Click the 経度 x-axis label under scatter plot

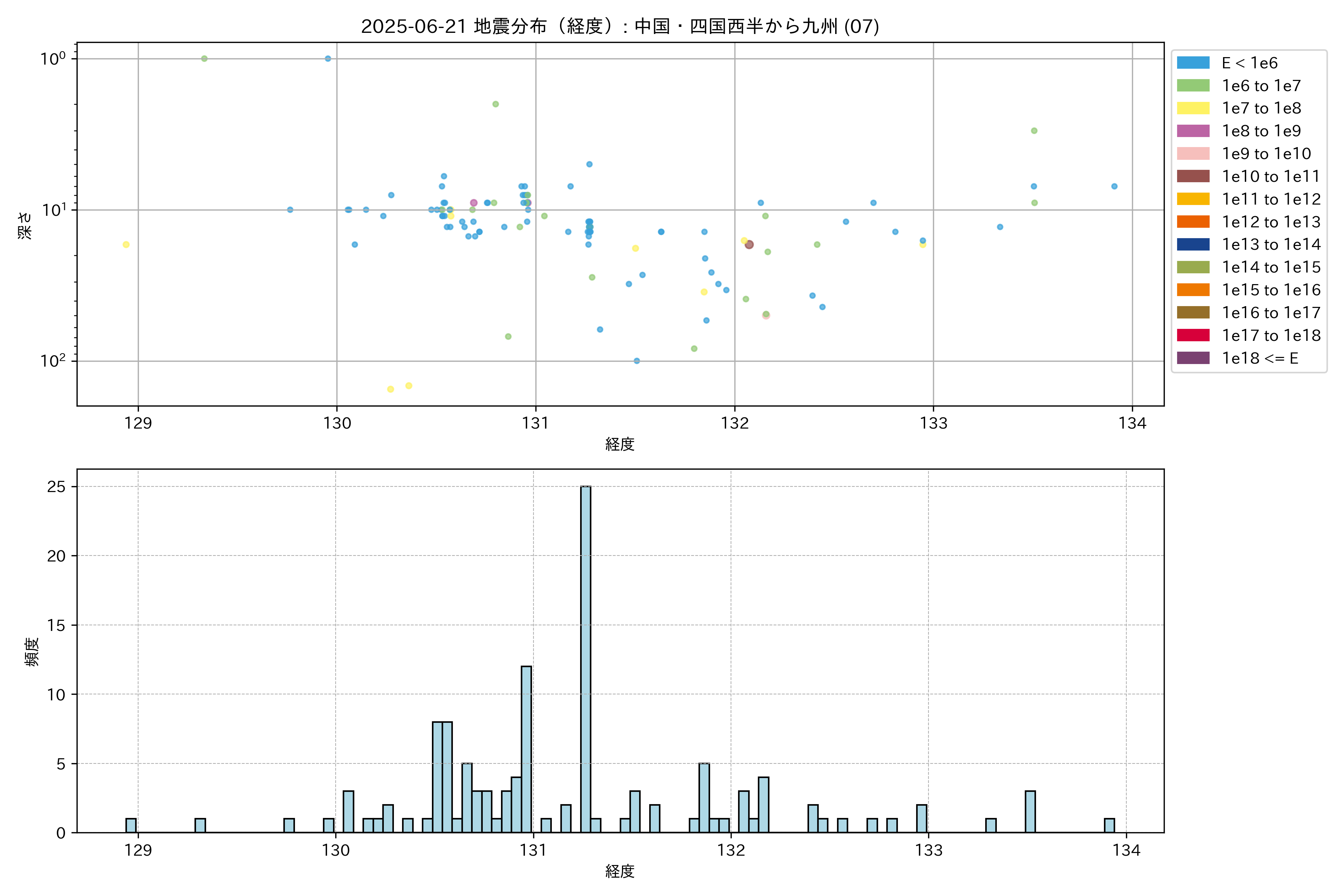click(x=620, y=444)
